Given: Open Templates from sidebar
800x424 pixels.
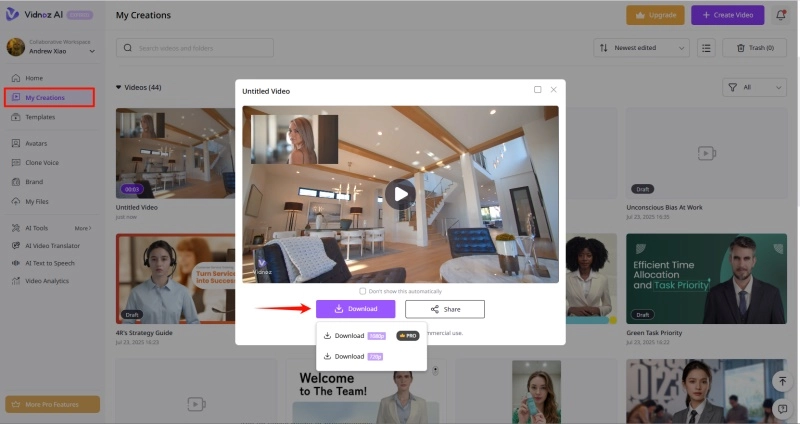Looking at the screenshot, I should click(x=40, y=117).
